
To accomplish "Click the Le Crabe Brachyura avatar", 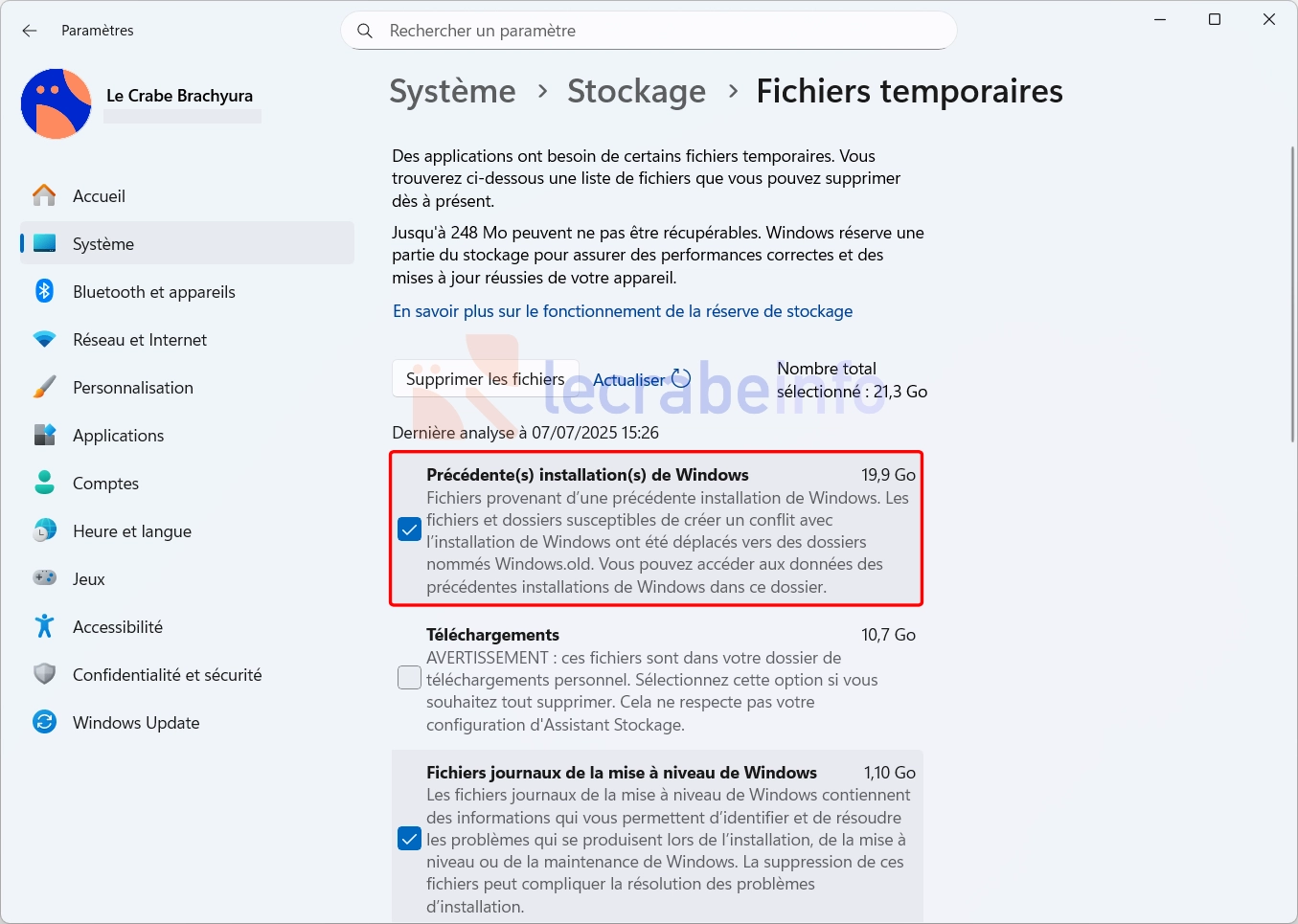I will coord(57,103).
